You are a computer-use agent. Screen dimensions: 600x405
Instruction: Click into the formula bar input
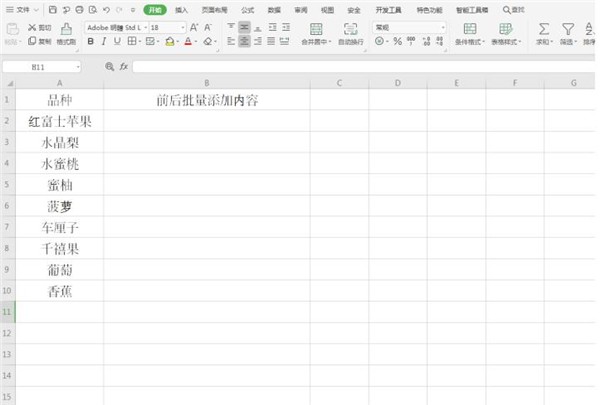[364, 67]
